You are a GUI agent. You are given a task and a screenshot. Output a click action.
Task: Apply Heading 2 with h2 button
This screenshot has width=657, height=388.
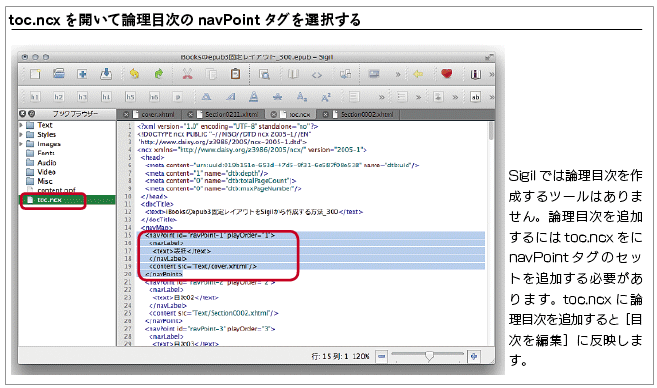58,97
